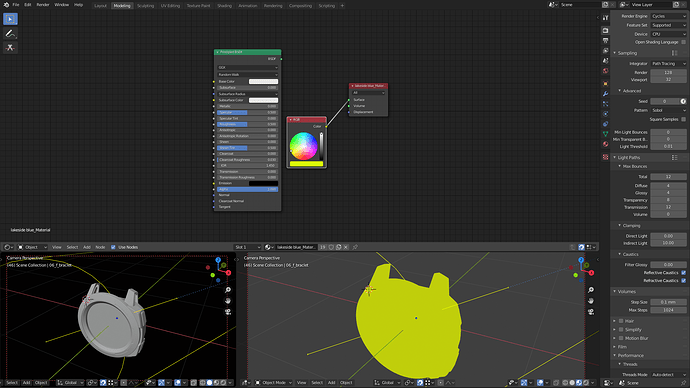Toggle Reflective Caustics checkbox
The image size is (690, 388).
click(683, 273)
